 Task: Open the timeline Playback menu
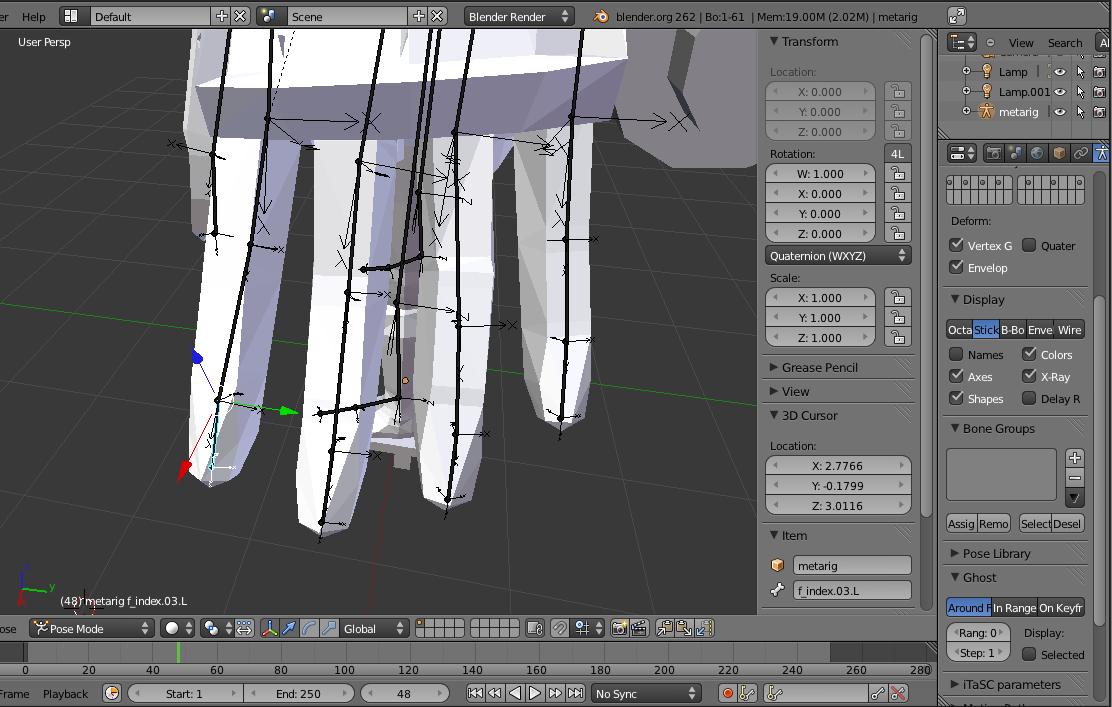(65, 694)
